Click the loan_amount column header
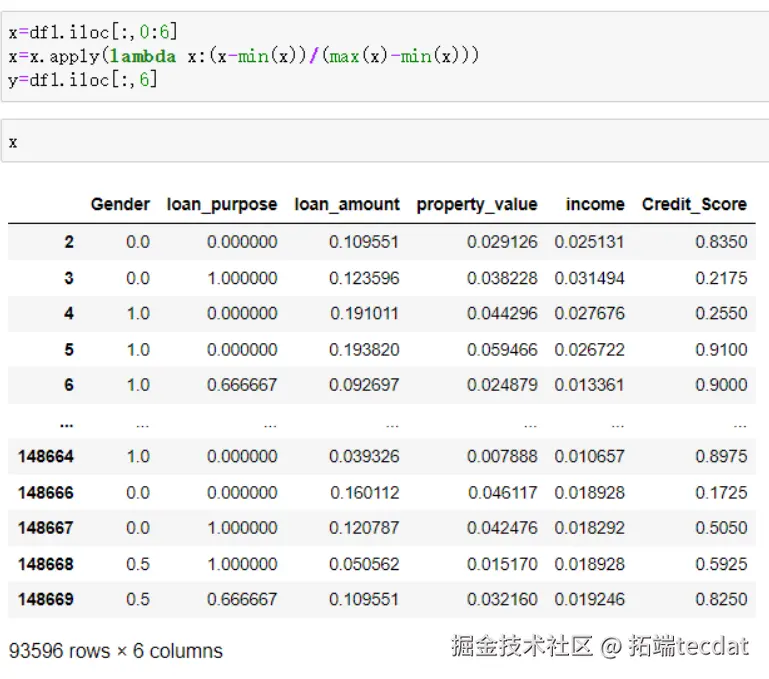The height and width of the screenshot is (679, 769). click(347, 204)
